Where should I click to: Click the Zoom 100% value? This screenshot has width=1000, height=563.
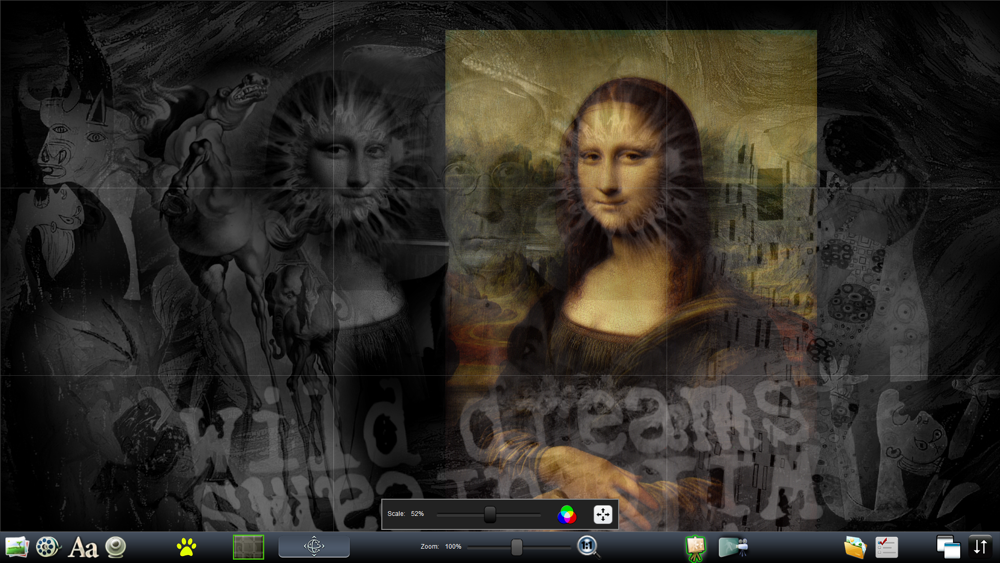(x=453, y=546)
